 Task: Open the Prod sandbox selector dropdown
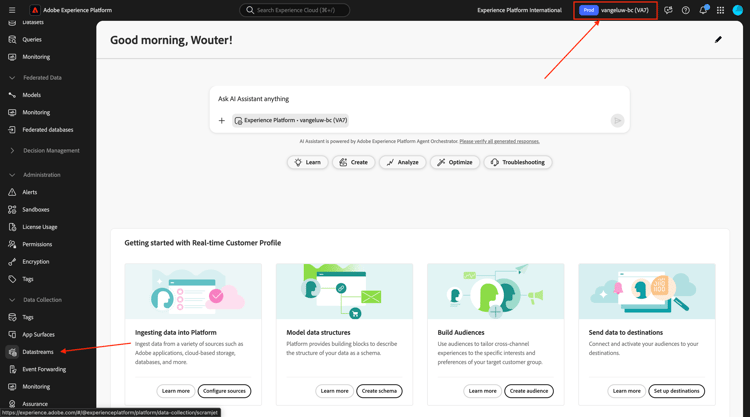click(x=615, y=10)
